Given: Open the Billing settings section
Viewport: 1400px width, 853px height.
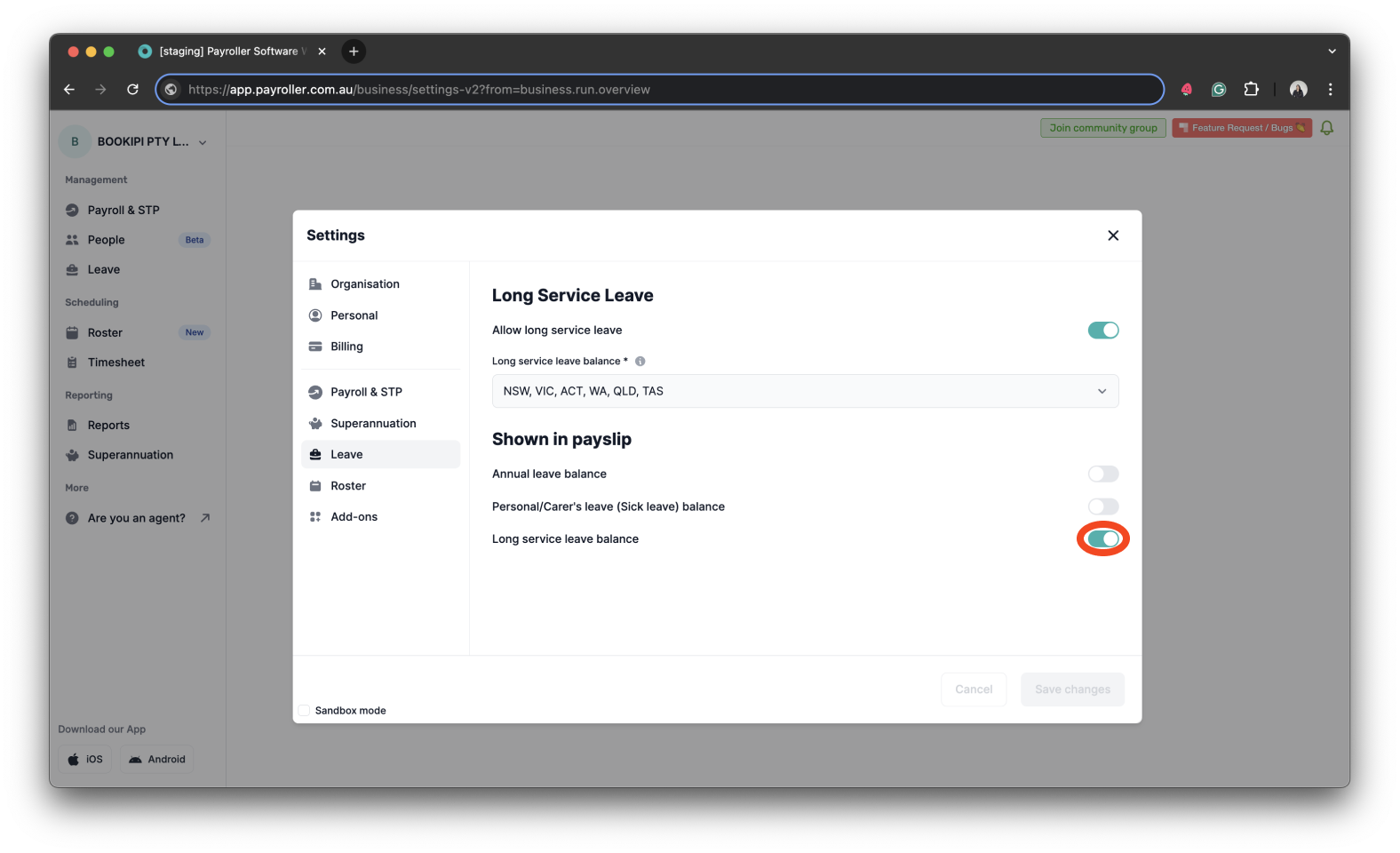Looking at the screenshot, I should (381, 347).
